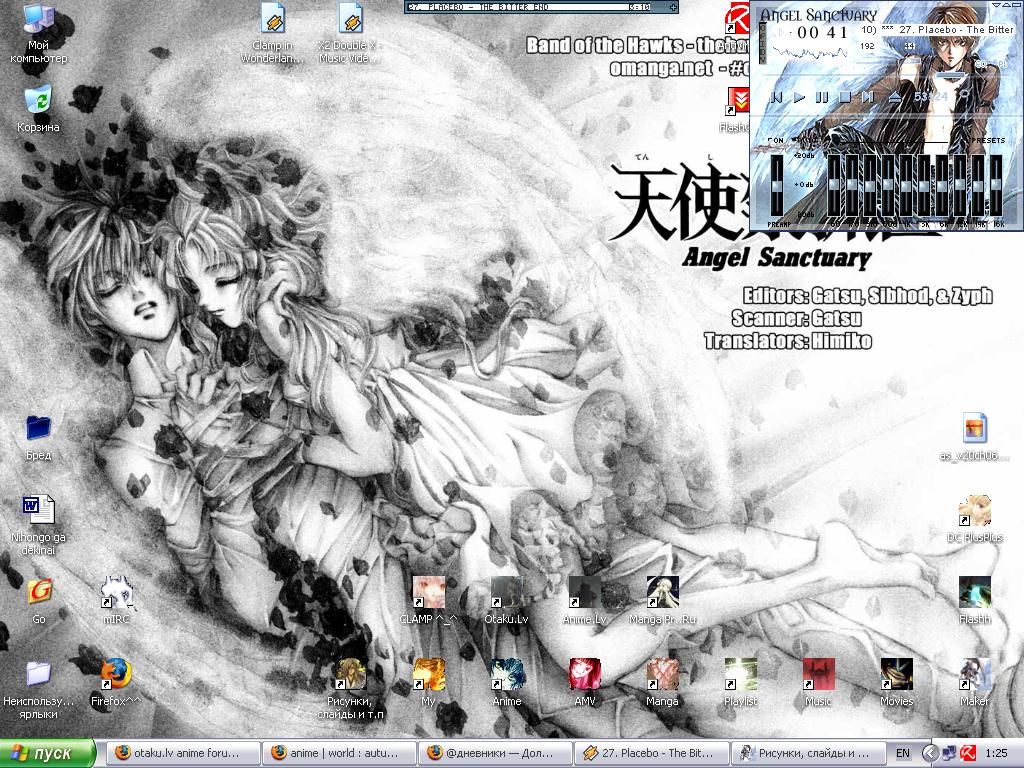1024x768 pixels.
Task: Open the Otaku.Lv shortcut
Action: [506, 601]
